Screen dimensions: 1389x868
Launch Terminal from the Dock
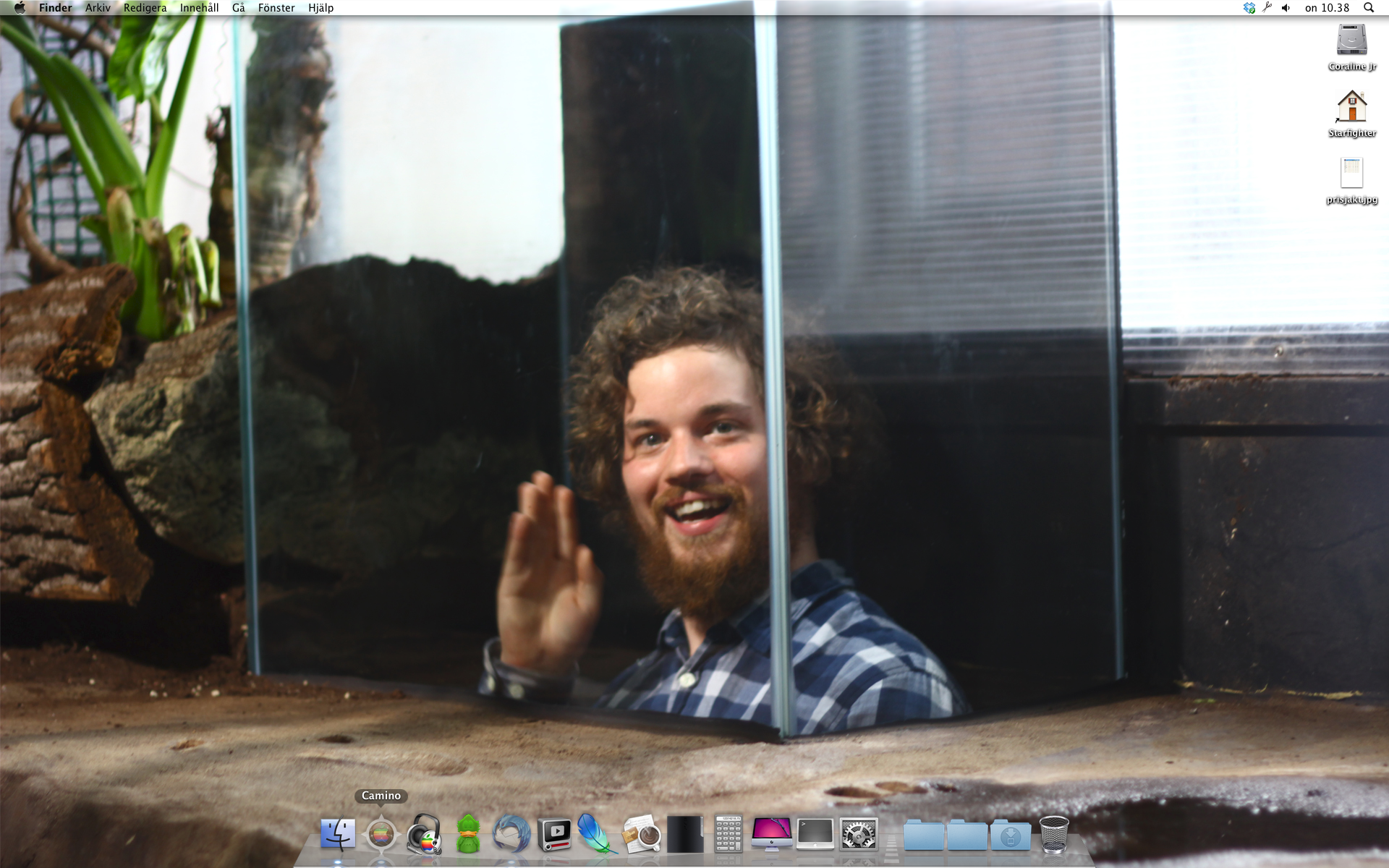[x=815, y=835]
